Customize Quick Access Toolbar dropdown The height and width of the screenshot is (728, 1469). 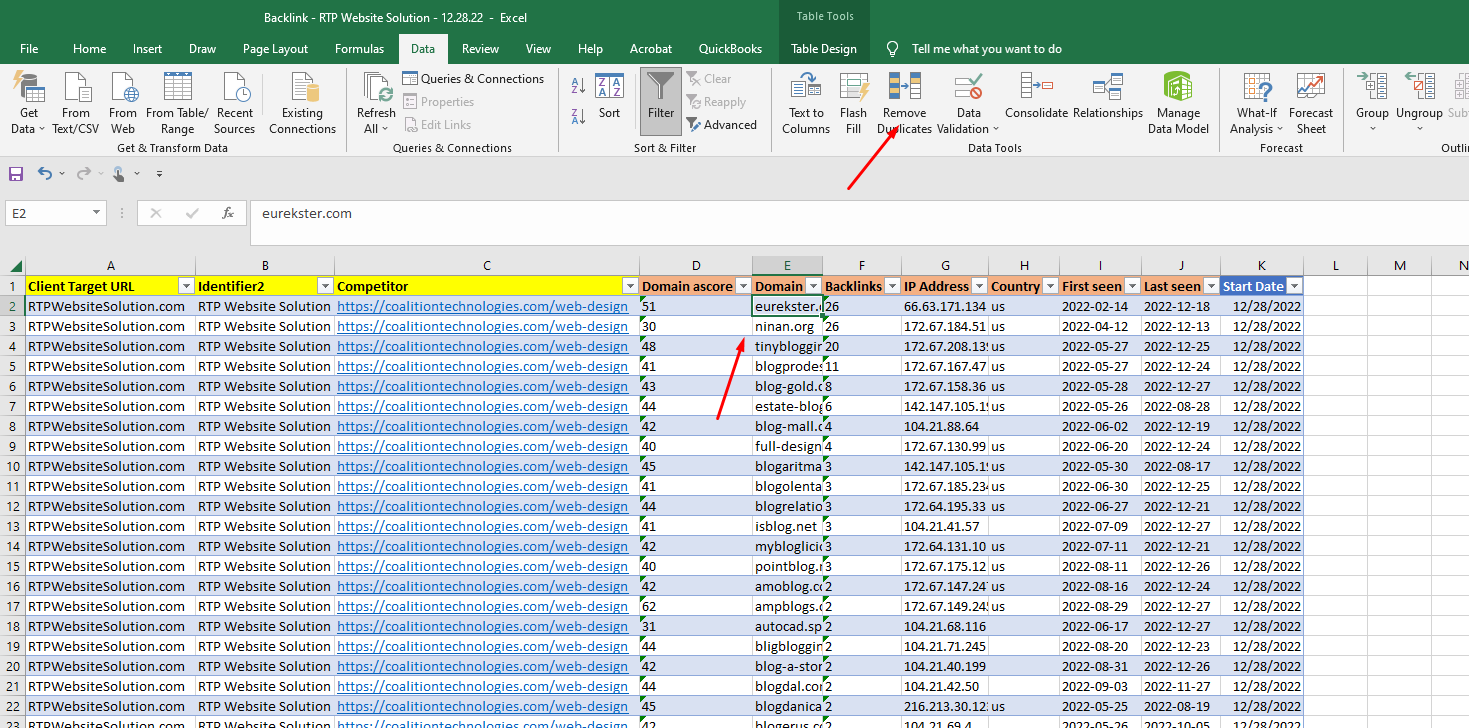[x=159, y=174]
